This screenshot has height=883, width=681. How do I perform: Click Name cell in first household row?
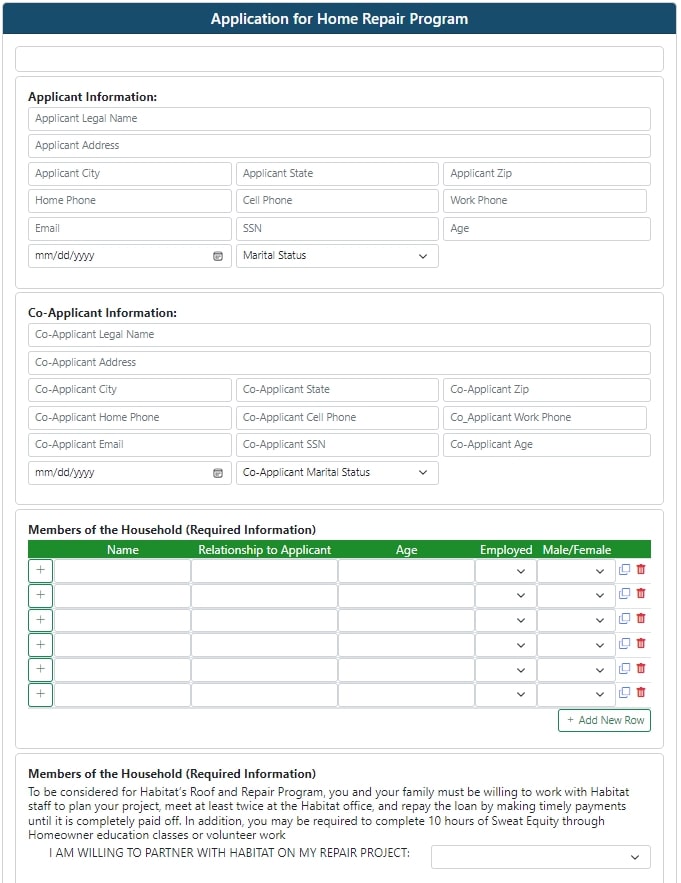[122, 571]
